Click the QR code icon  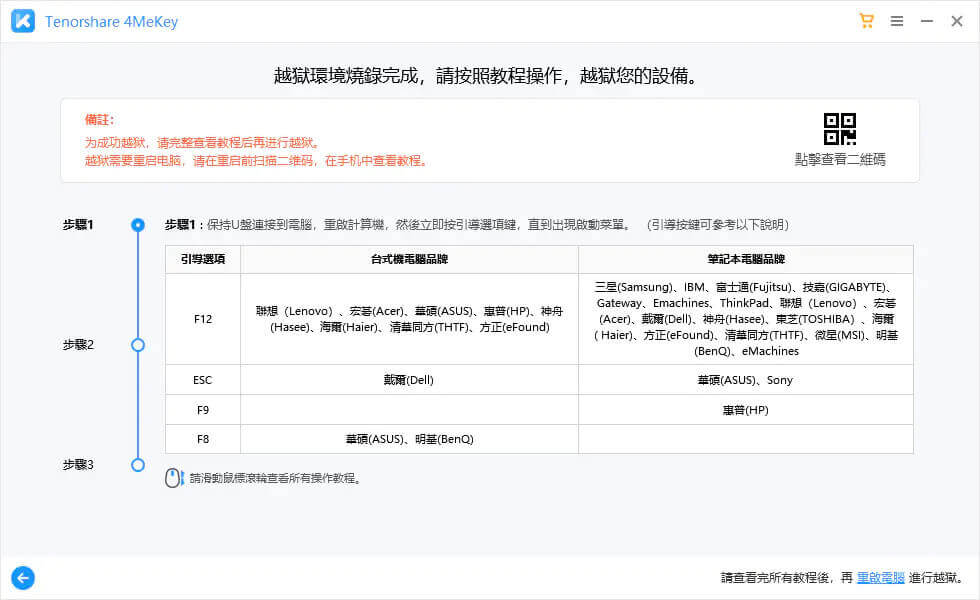click(x=839, y=129)
